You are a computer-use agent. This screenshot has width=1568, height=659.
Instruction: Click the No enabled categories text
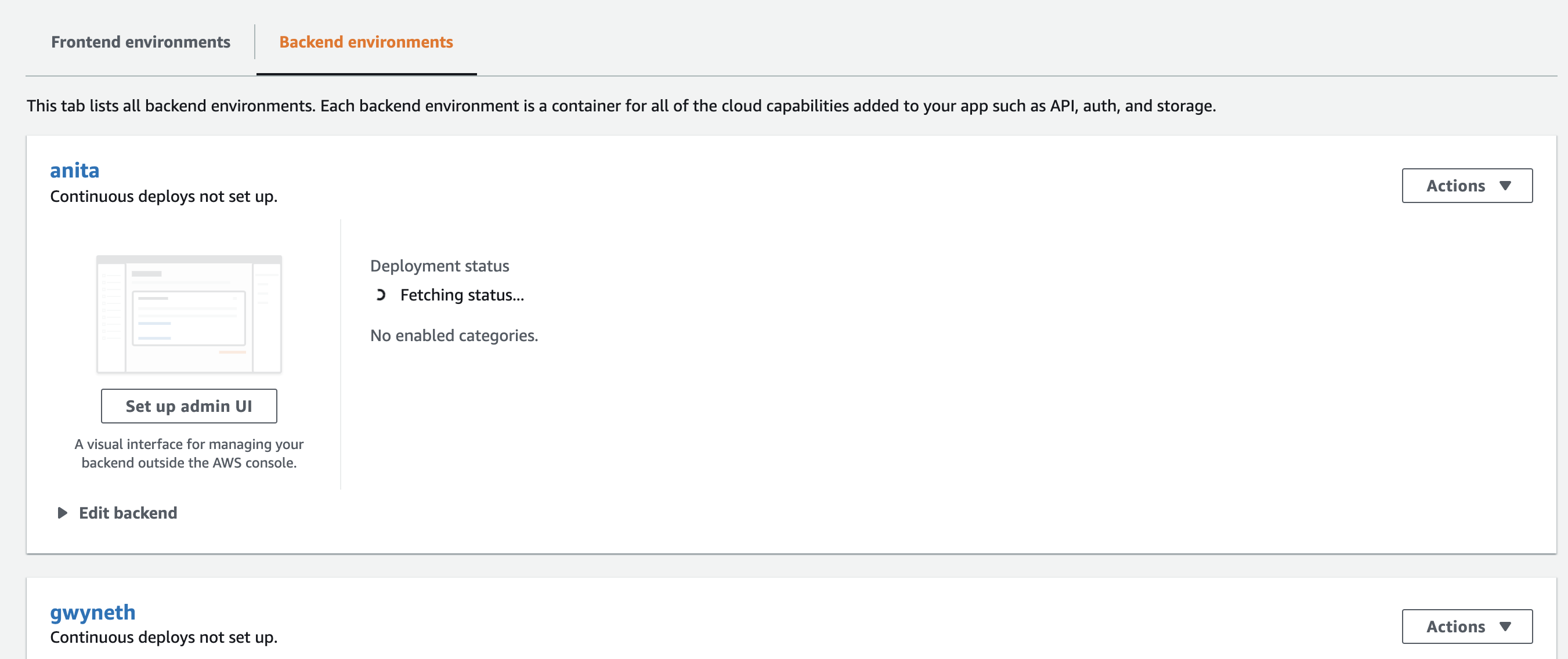(x=453, y=335)
